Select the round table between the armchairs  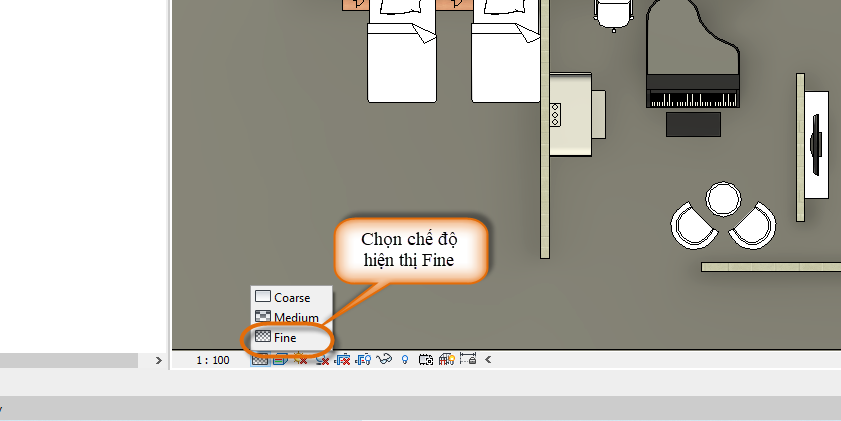pyautogui.click(x=721, y=199)
